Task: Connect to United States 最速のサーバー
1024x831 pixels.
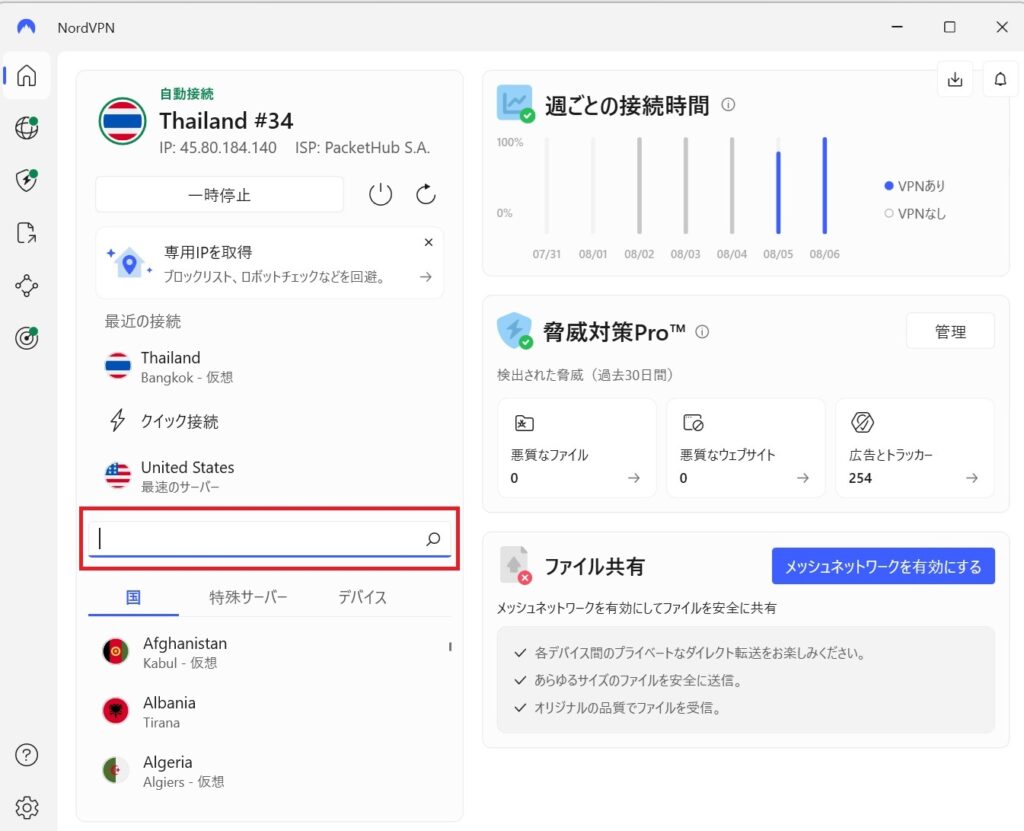Action: (269, 476)
